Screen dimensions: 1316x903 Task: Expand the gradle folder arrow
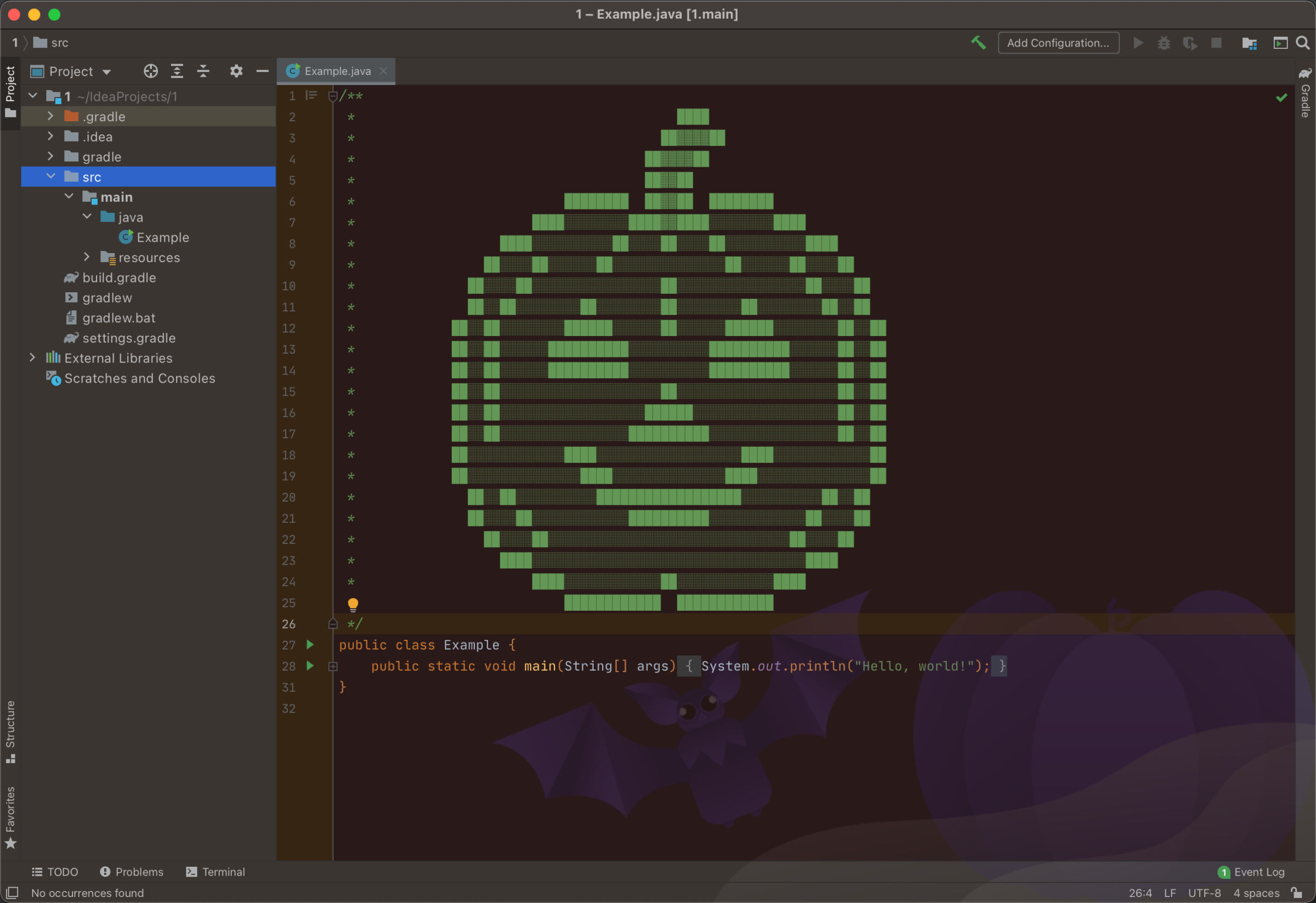50,156
